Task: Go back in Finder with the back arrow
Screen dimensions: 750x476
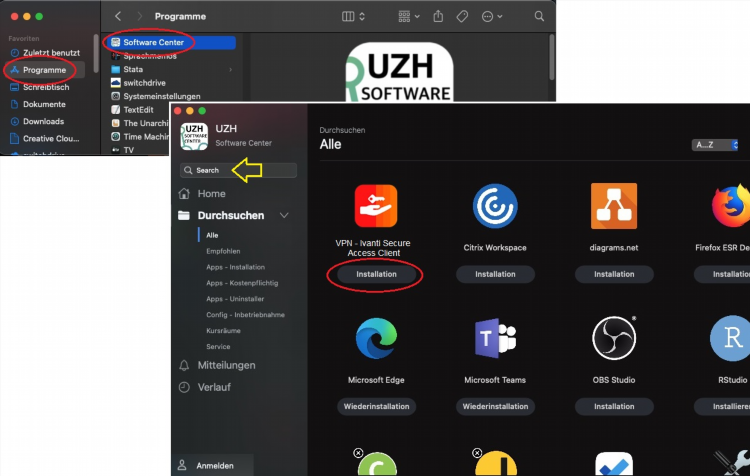Action: point(118,16)
